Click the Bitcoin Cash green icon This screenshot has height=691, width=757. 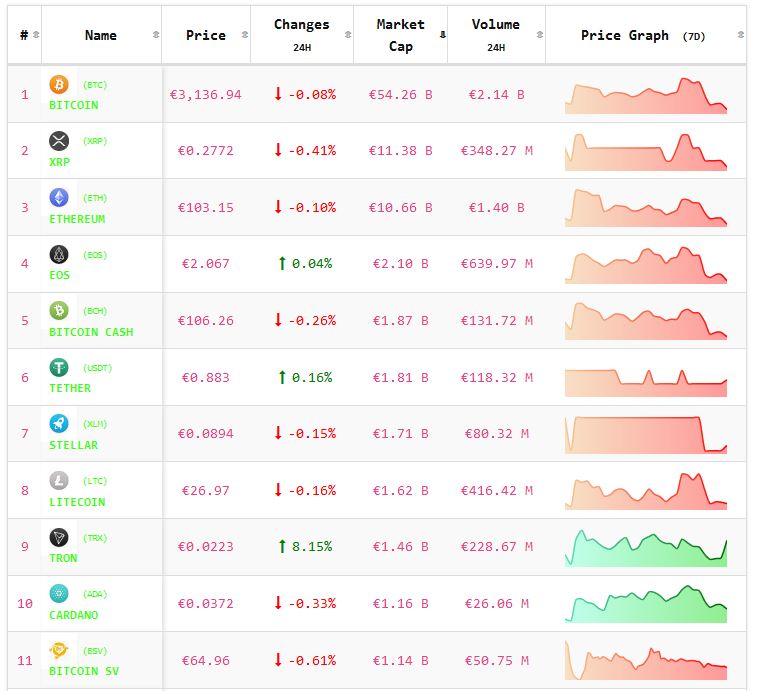59,311
